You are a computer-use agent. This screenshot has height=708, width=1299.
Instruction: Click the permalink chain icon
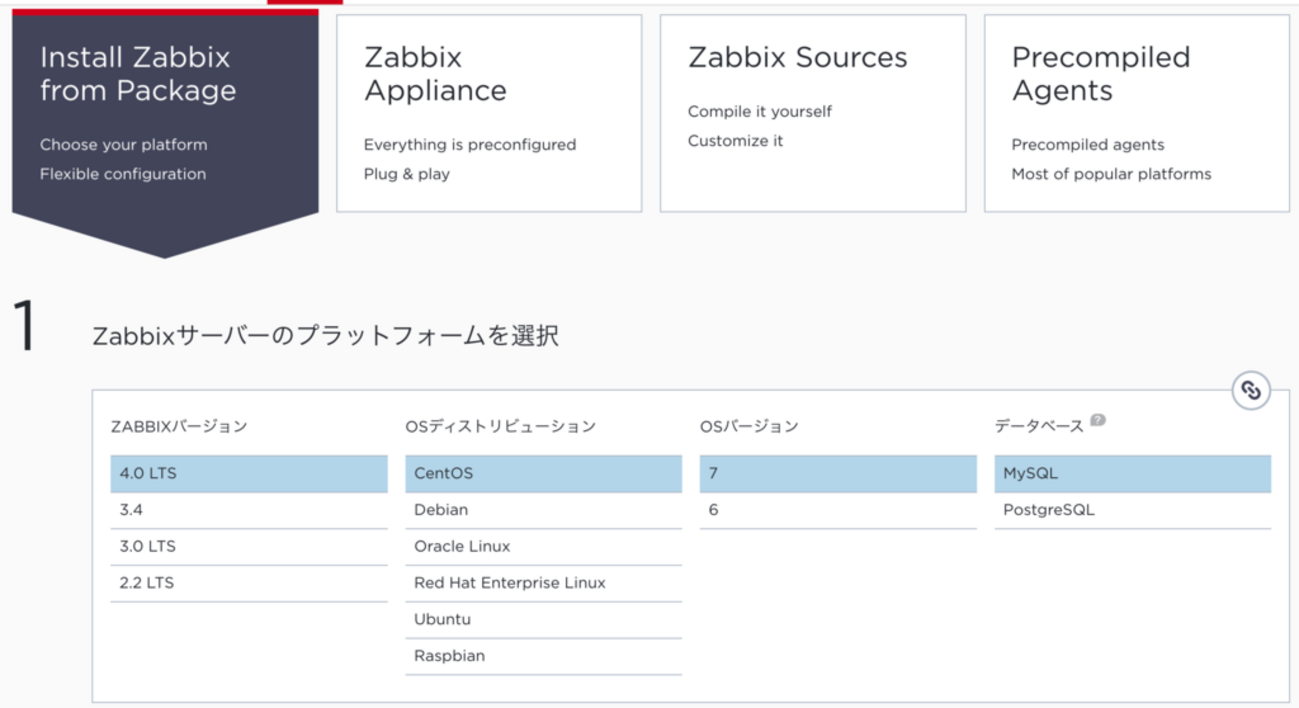[x=1250, y=390]
